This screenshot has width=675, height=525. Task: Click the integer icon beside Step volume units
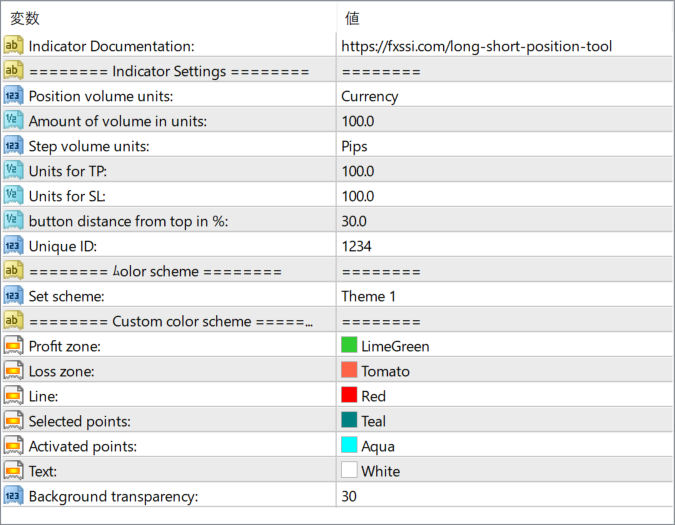(x=13, y=146)
